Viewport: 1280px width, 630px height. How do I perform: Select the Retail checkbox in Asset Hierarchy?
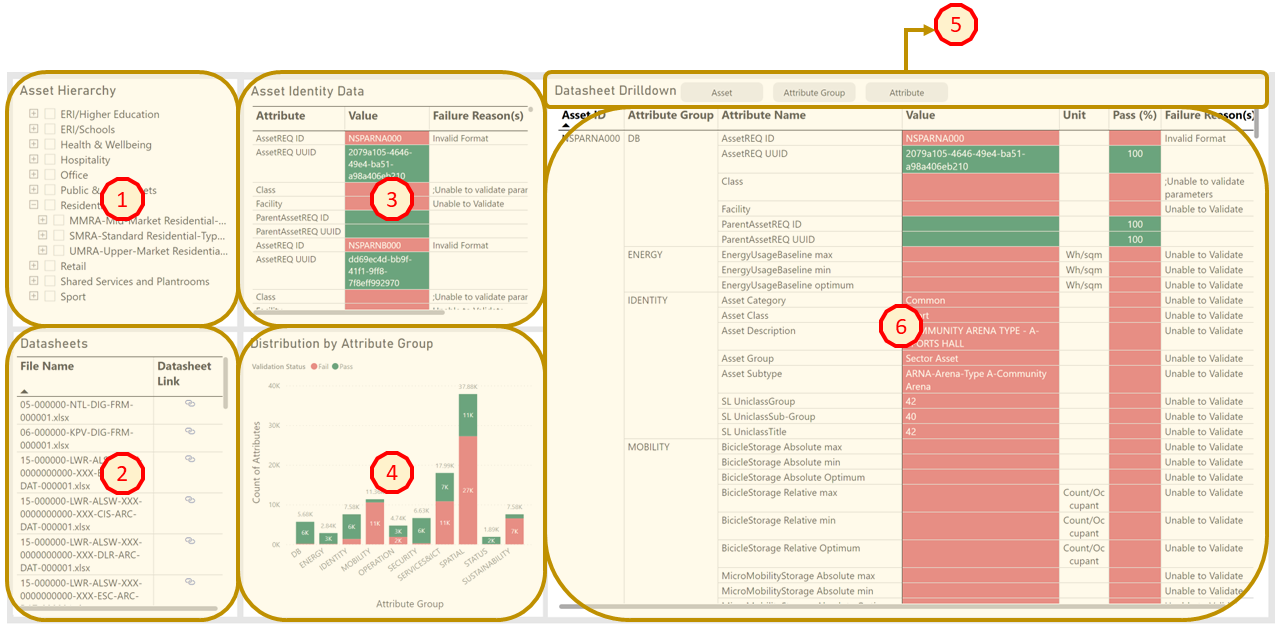point(50,266)
